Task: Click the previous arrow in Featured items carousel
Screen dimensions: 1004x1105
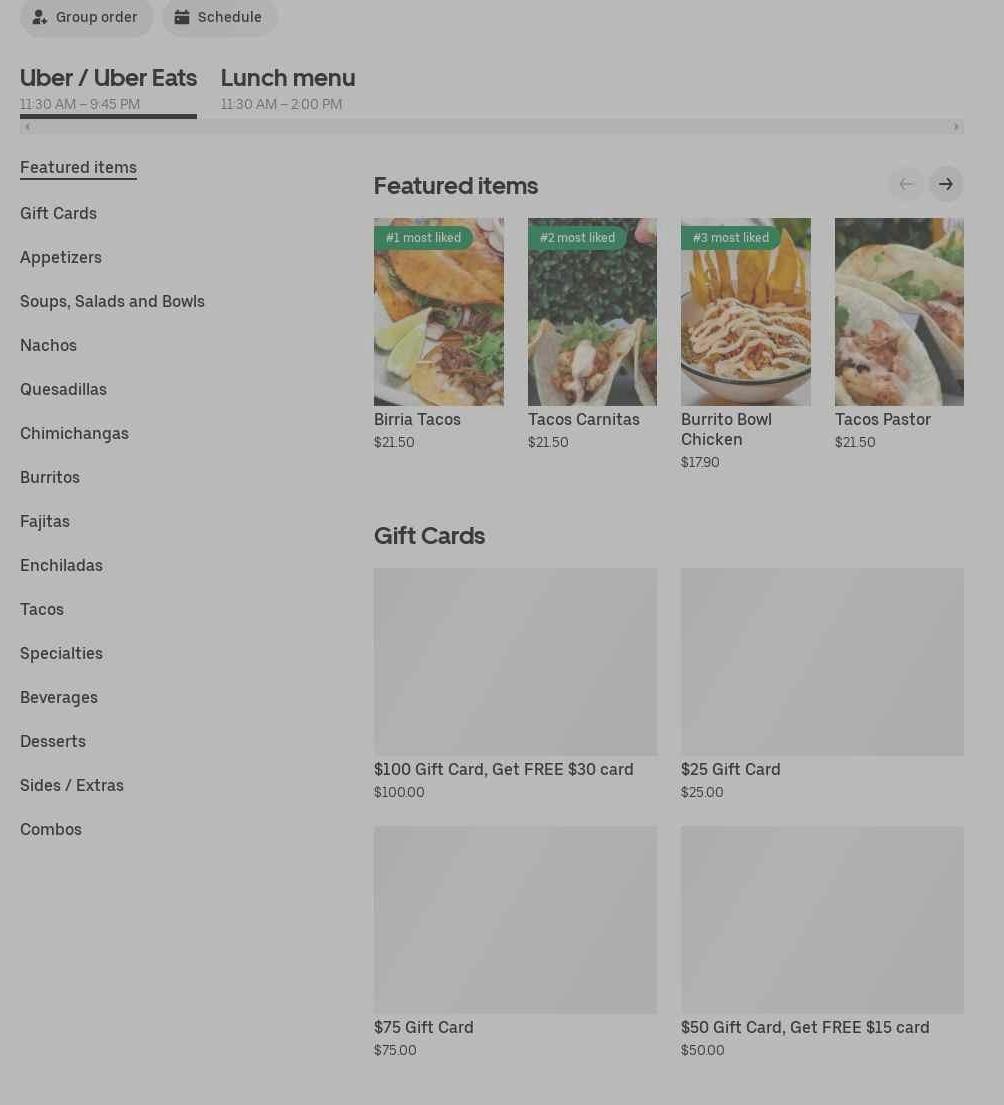Action: click(906, 184)
